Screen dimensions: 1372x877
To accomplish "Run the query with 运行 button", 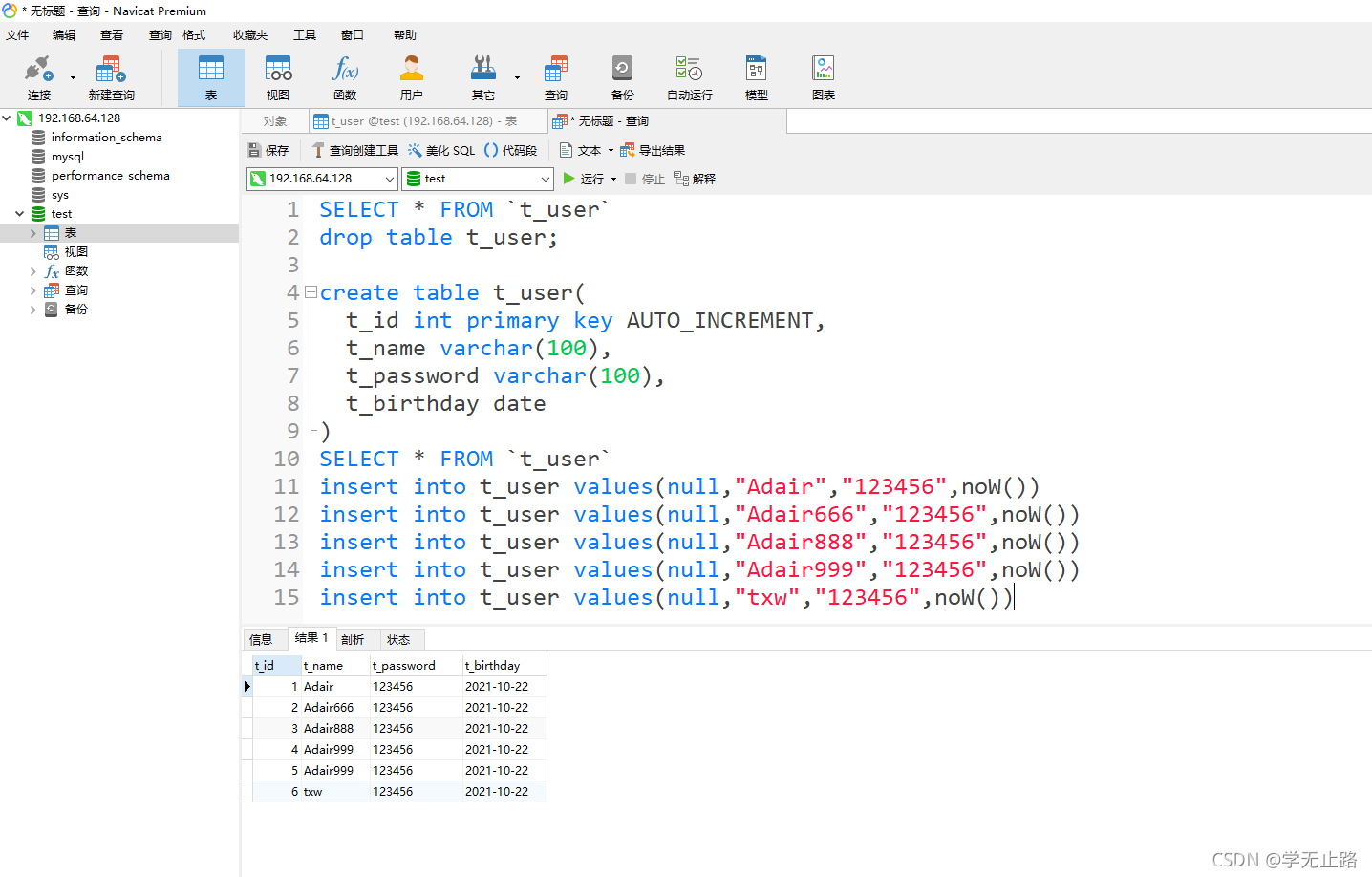I will [x=584, y=179].
